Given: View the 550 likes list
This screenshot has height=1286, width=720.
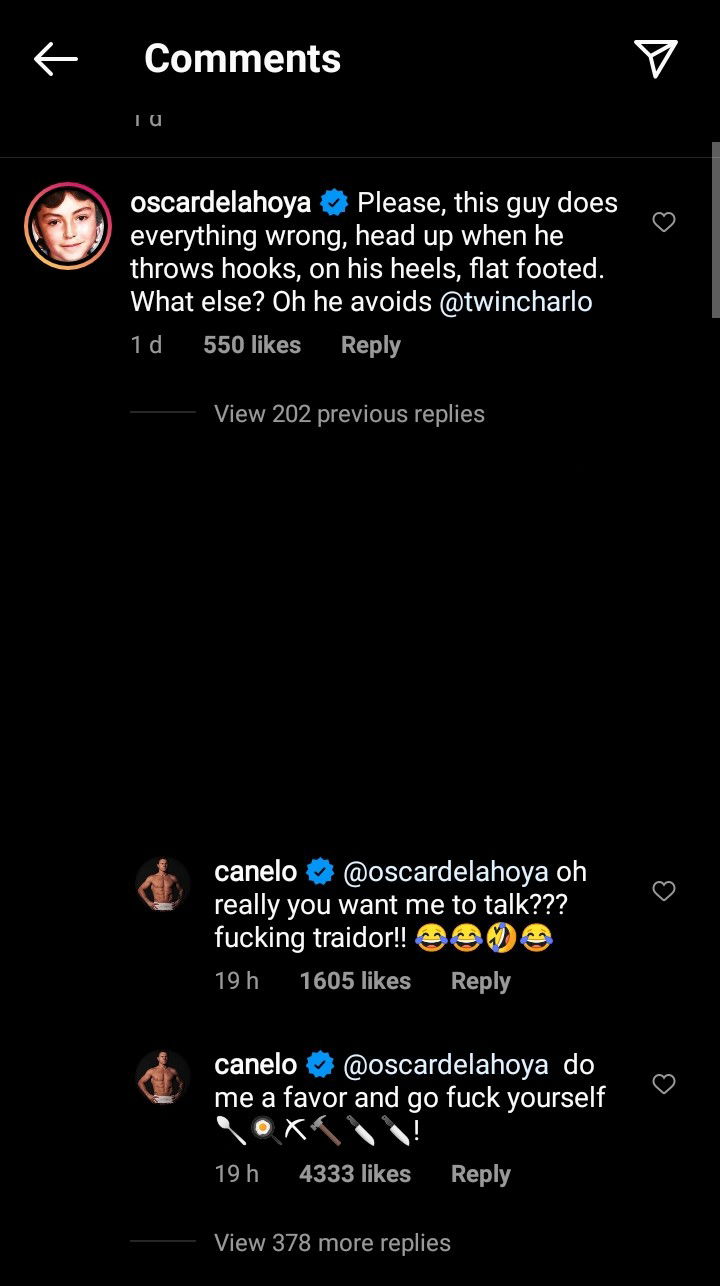Looking at the screenshot, I should [x=252, y=345].
